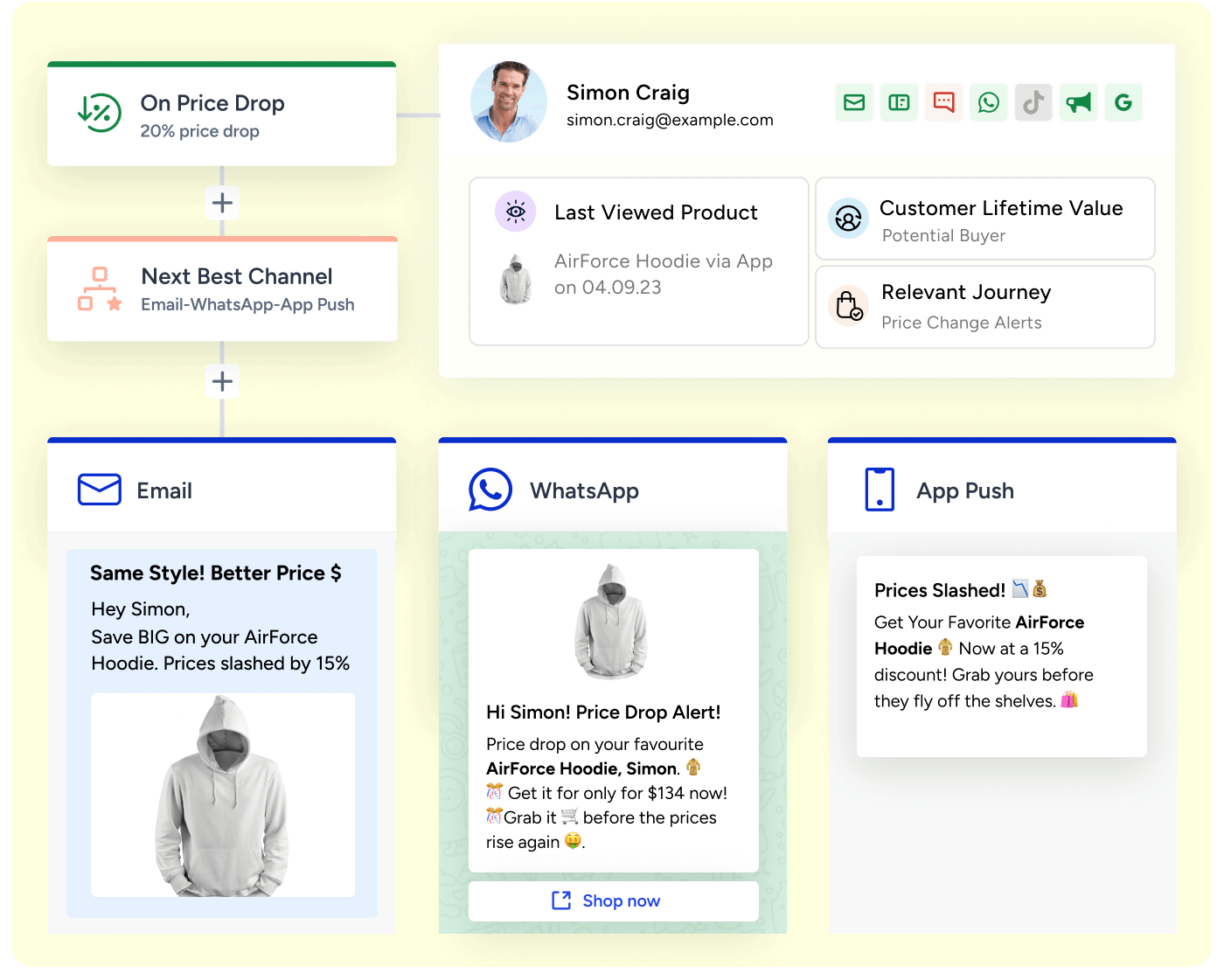This screenshot has height=980, width=1224.
Task: Select the WhatsApp icon in the profile header
Action: (x=988, y=103)
